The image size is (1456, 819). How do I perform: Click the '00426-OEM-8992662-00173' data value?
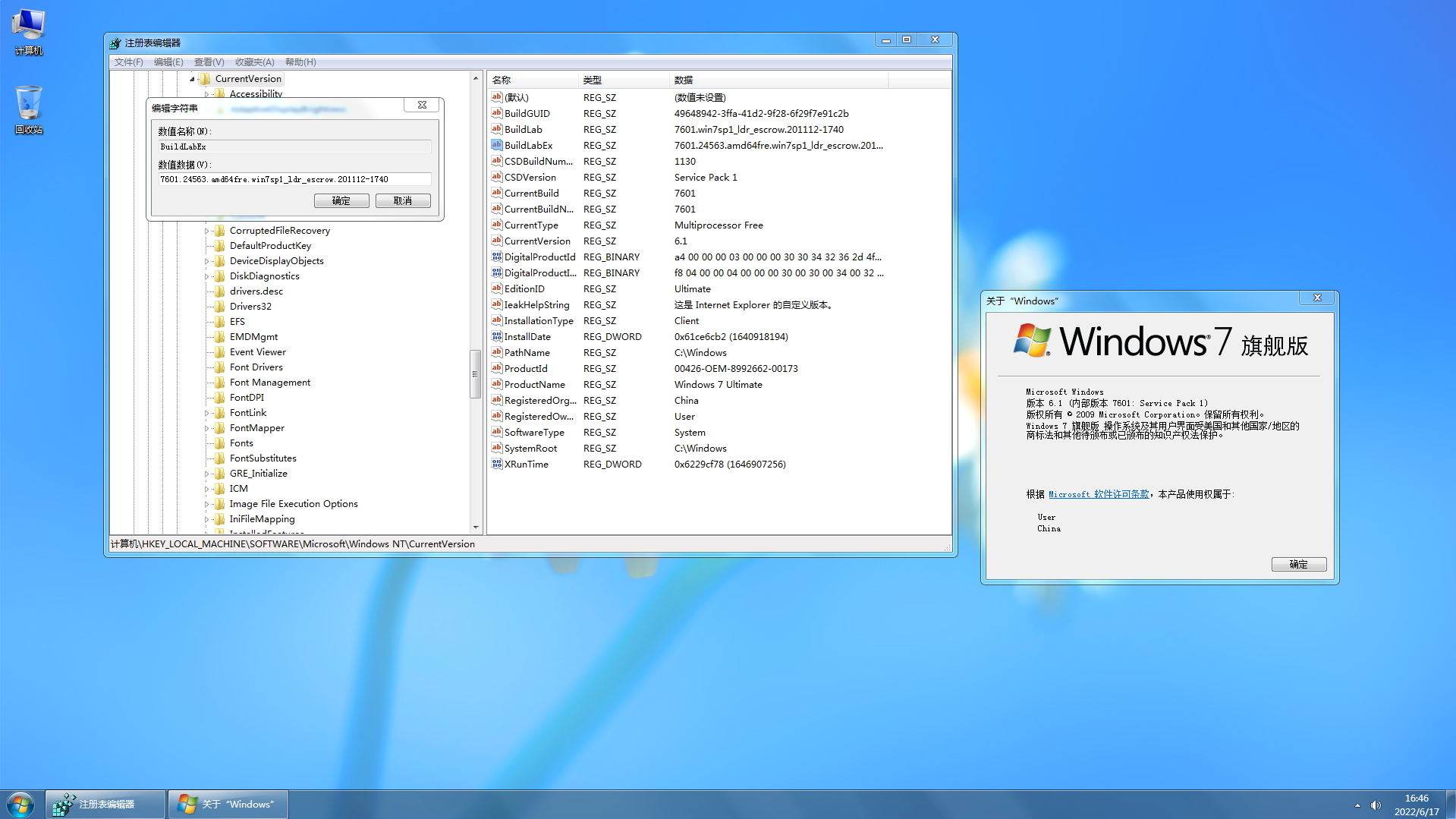pos(736,368)
